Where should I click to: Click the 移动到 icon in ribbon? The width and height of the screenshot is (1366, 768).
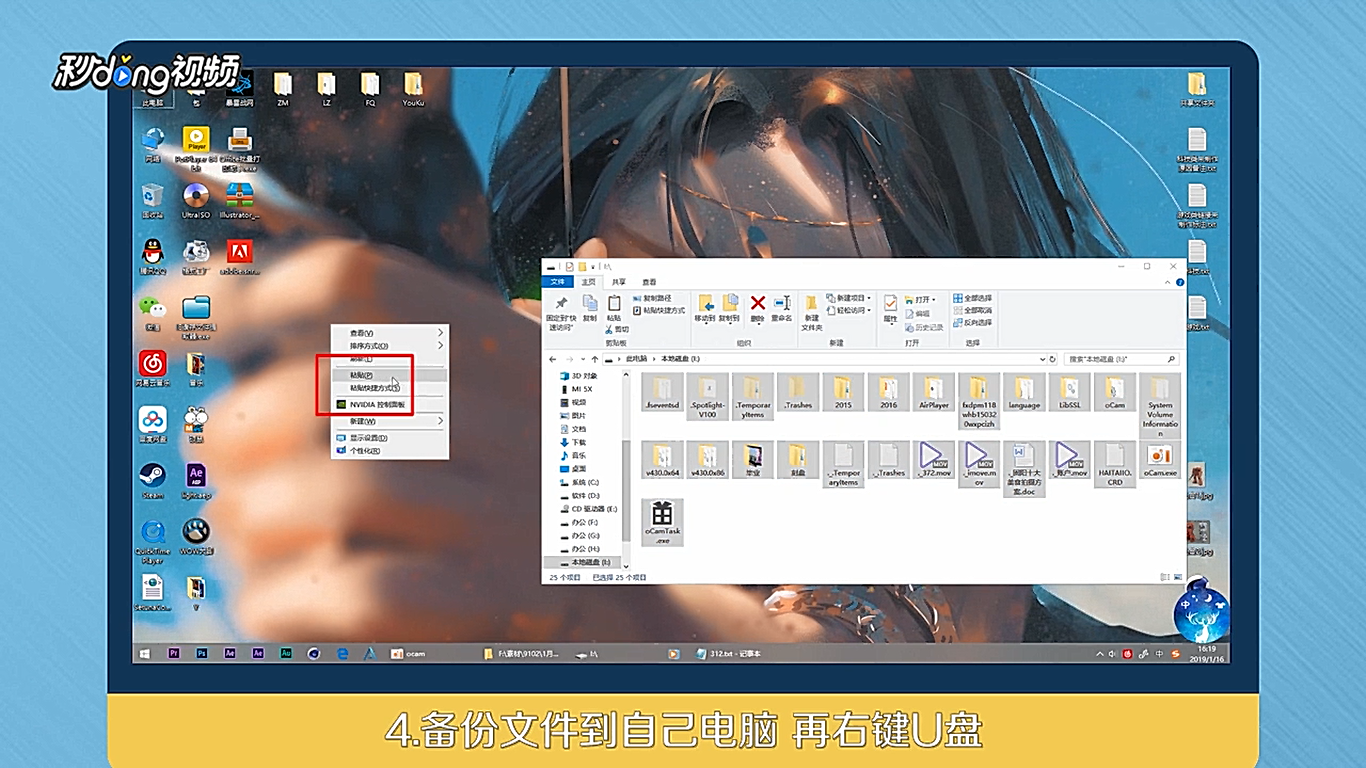pos(706,303)
